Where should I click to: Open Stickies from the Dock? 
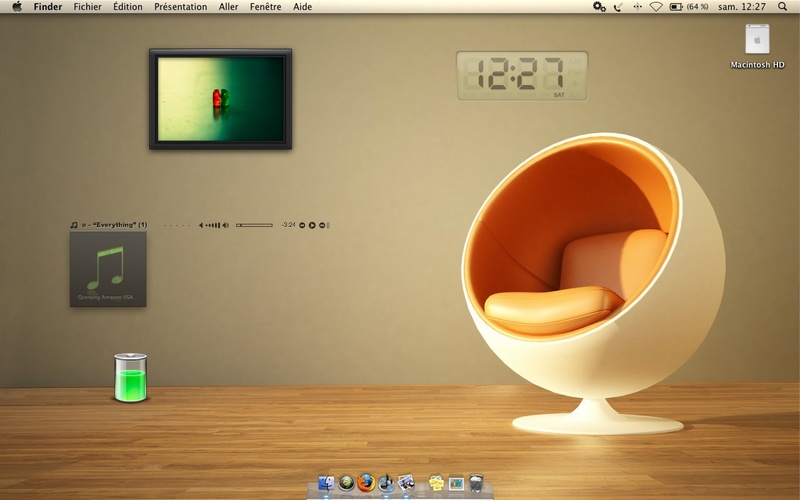436,483
